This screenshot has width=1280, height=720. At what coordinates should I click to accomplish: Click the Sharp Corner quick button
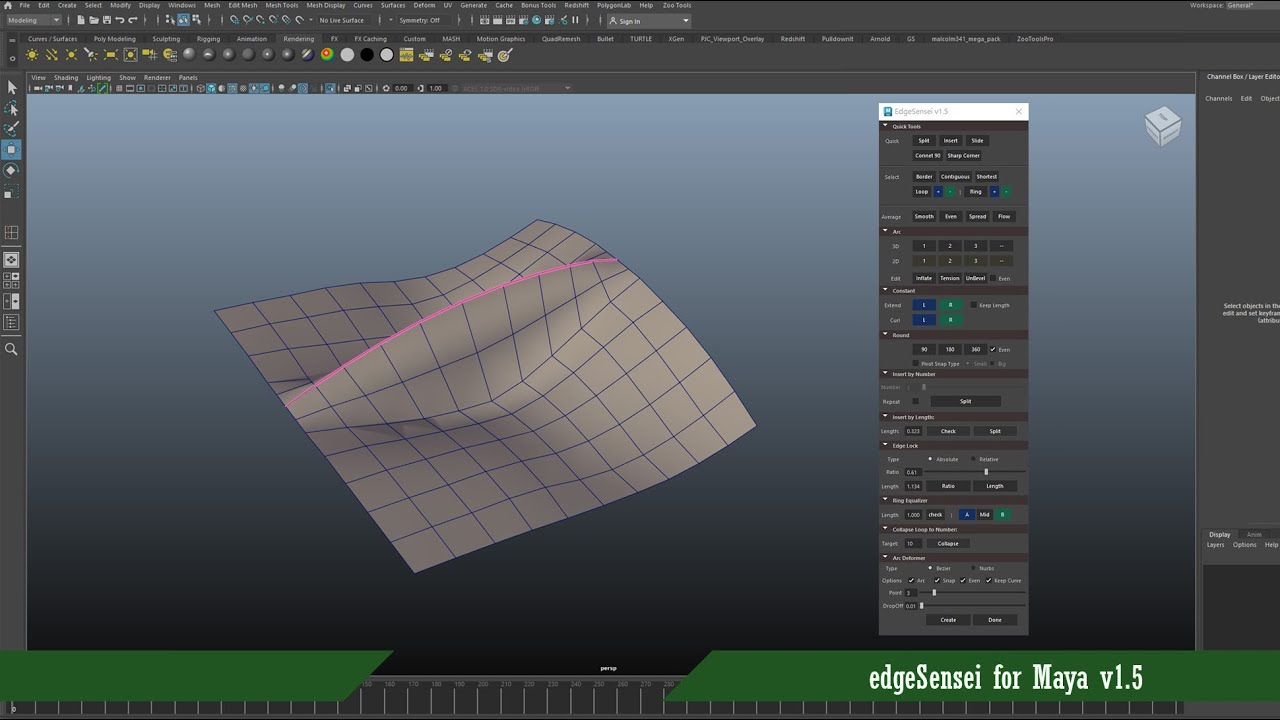tap(964, 155)
